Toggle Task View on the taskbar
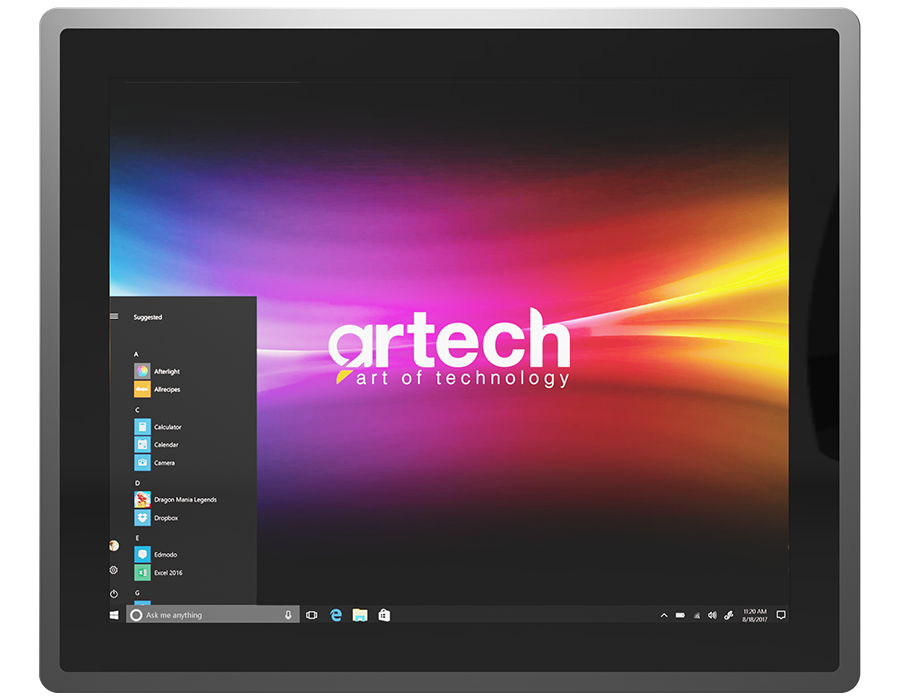Viewport: 900px width, 700px height. coord(311,615)
